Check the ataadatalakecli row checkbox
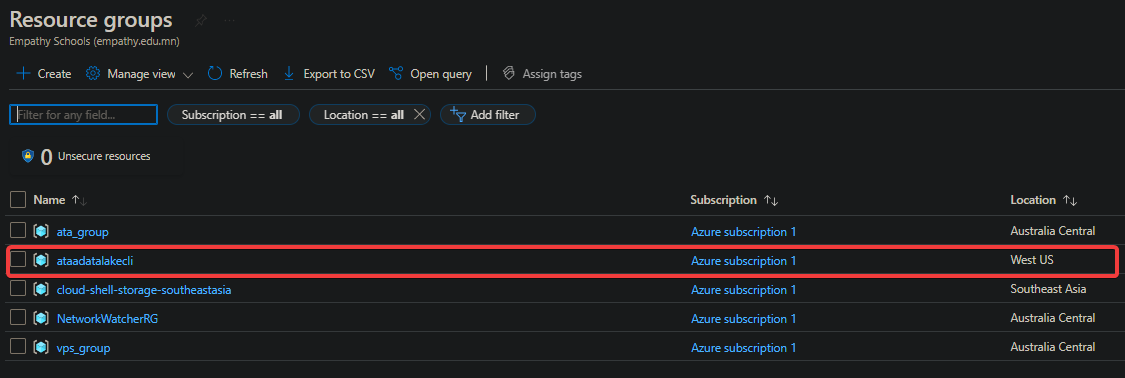This screenshot has width=1125, height=378. click(18, 259)
